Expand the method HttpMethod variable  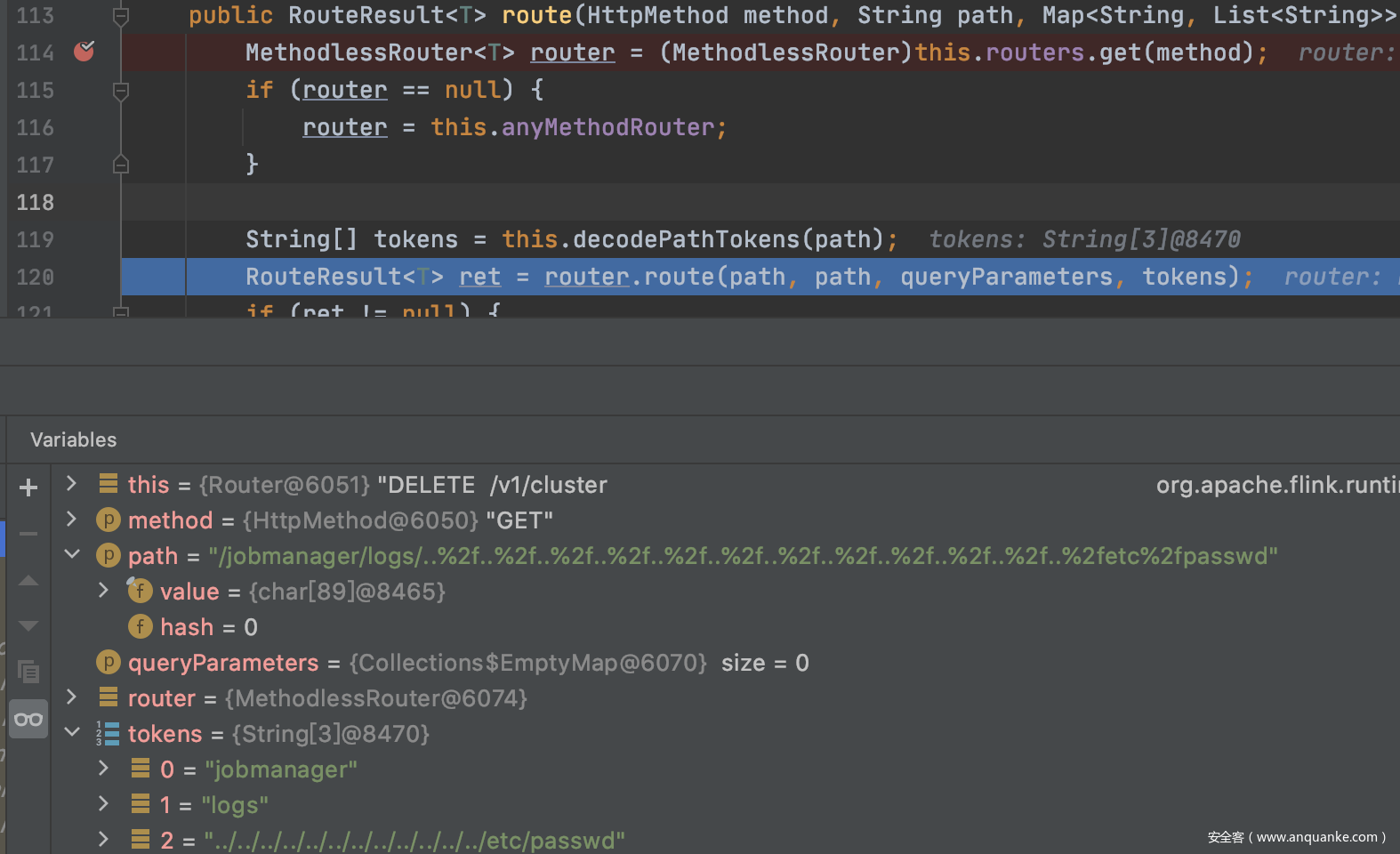pos(72,520)
